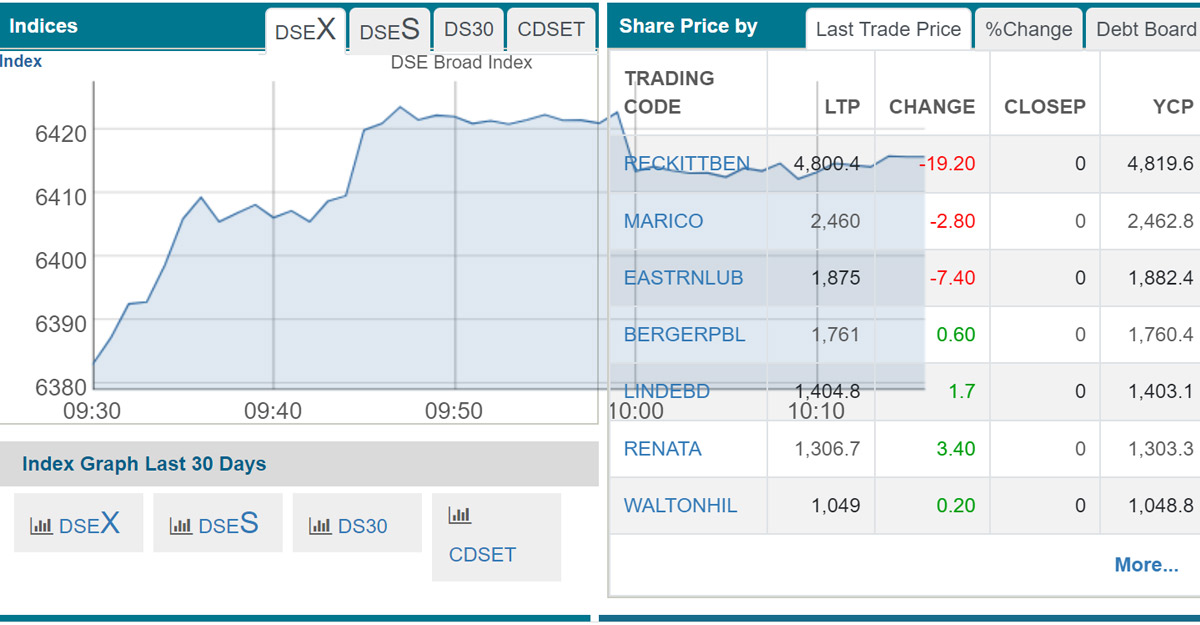
Task: Open the BERGERPBL share link
Action: (684, 335)
